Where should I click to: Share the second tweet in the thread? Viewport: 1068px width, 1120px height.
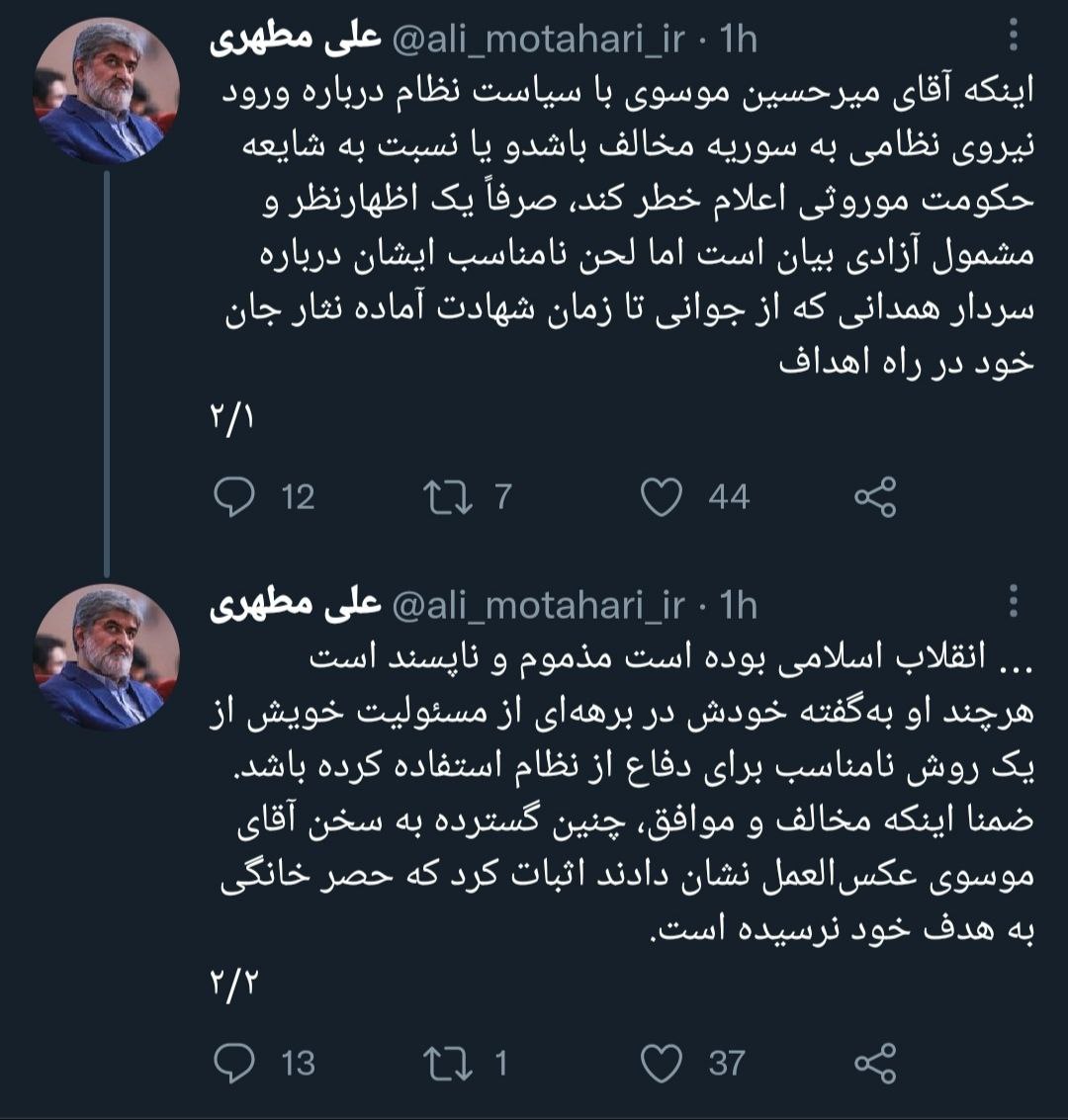tap(874, 1063)
